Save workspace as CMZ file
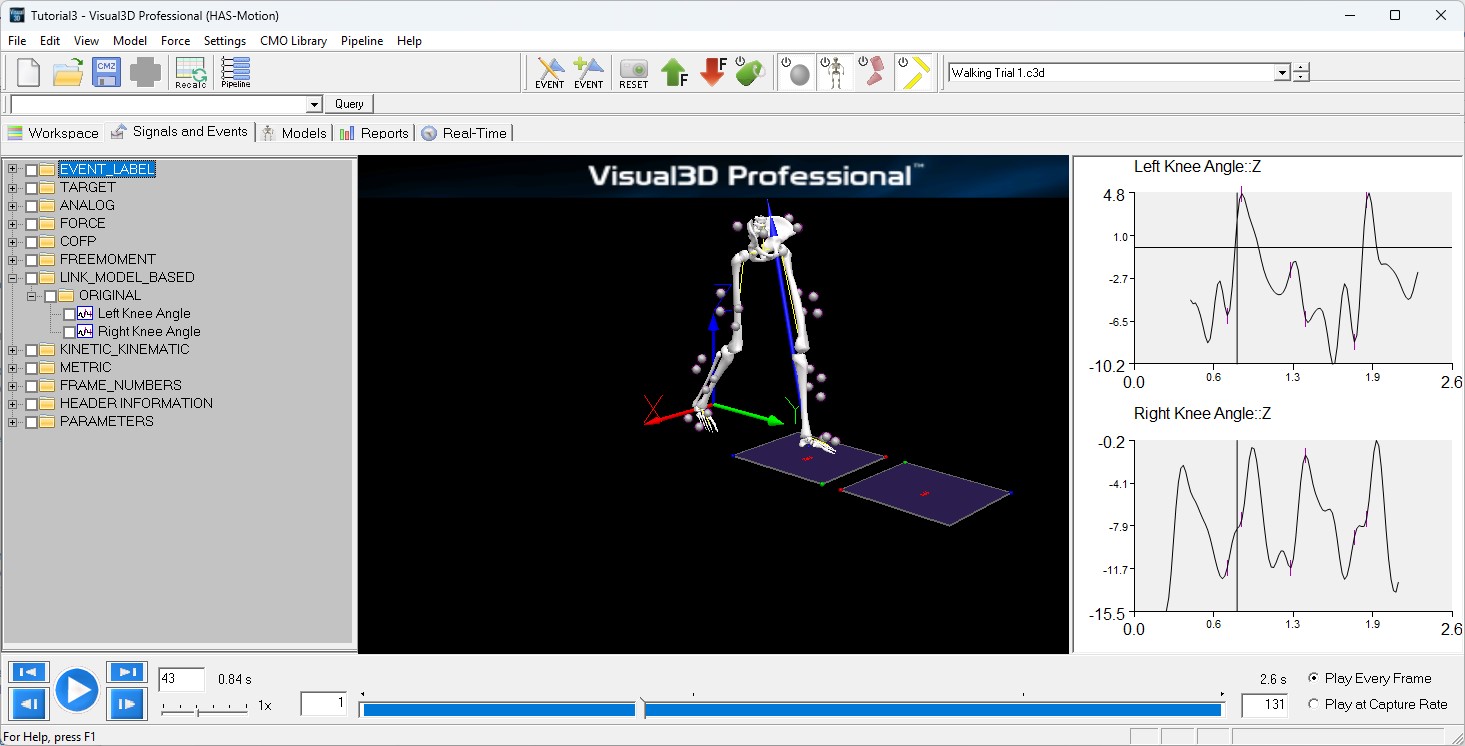 point(106,73)
